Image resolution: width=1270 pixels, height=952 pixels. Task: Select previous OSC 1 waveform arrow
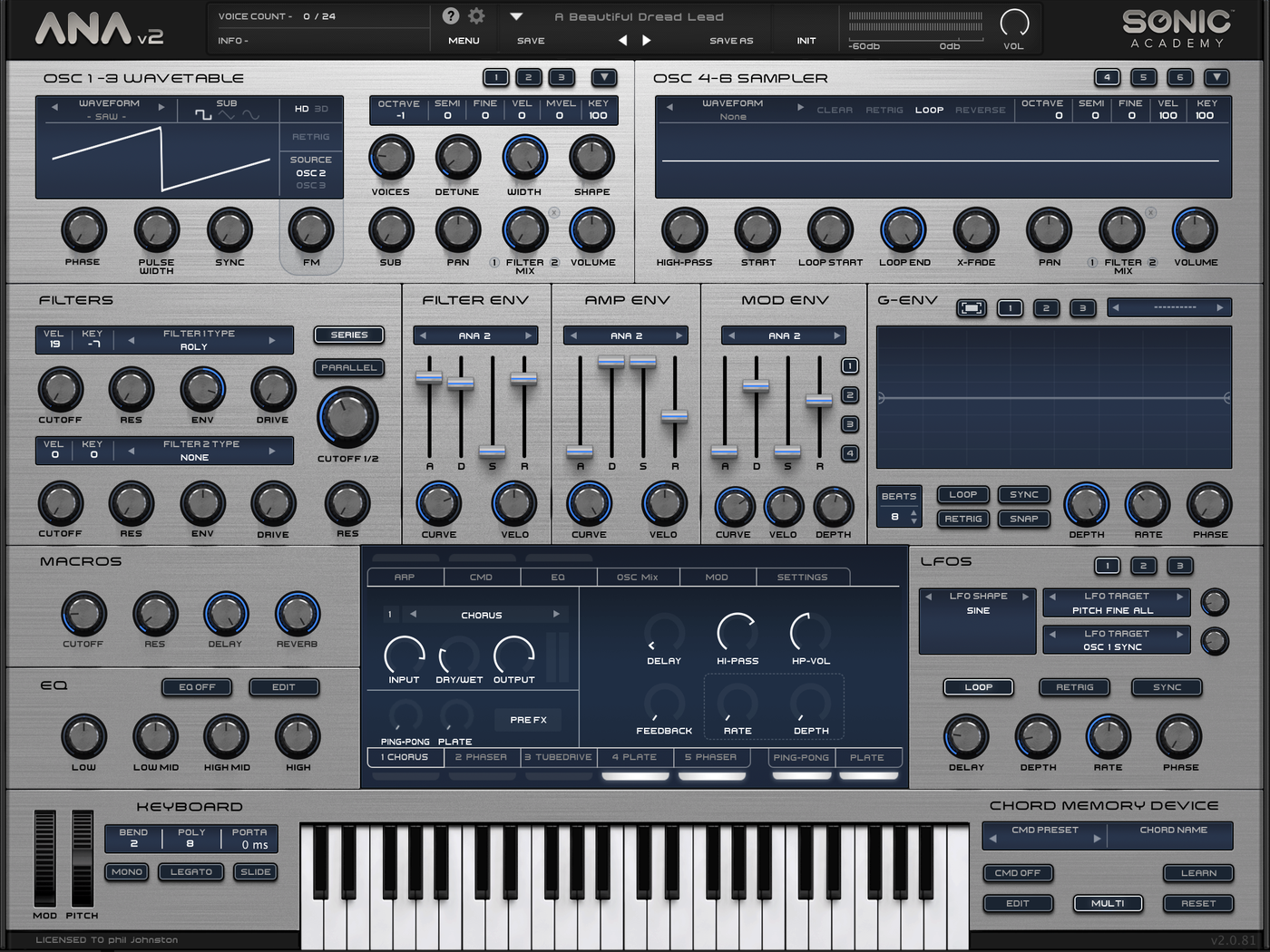(x=54, y=107)
